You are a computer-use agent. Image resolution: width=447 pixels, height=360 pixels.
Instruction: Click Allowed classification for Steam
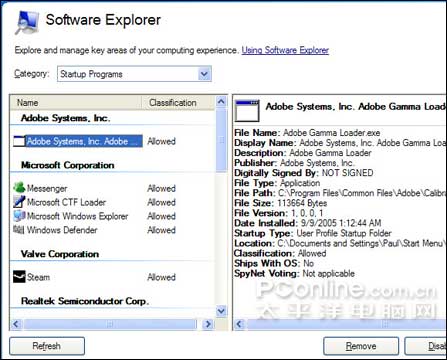(x=161, y=277)
